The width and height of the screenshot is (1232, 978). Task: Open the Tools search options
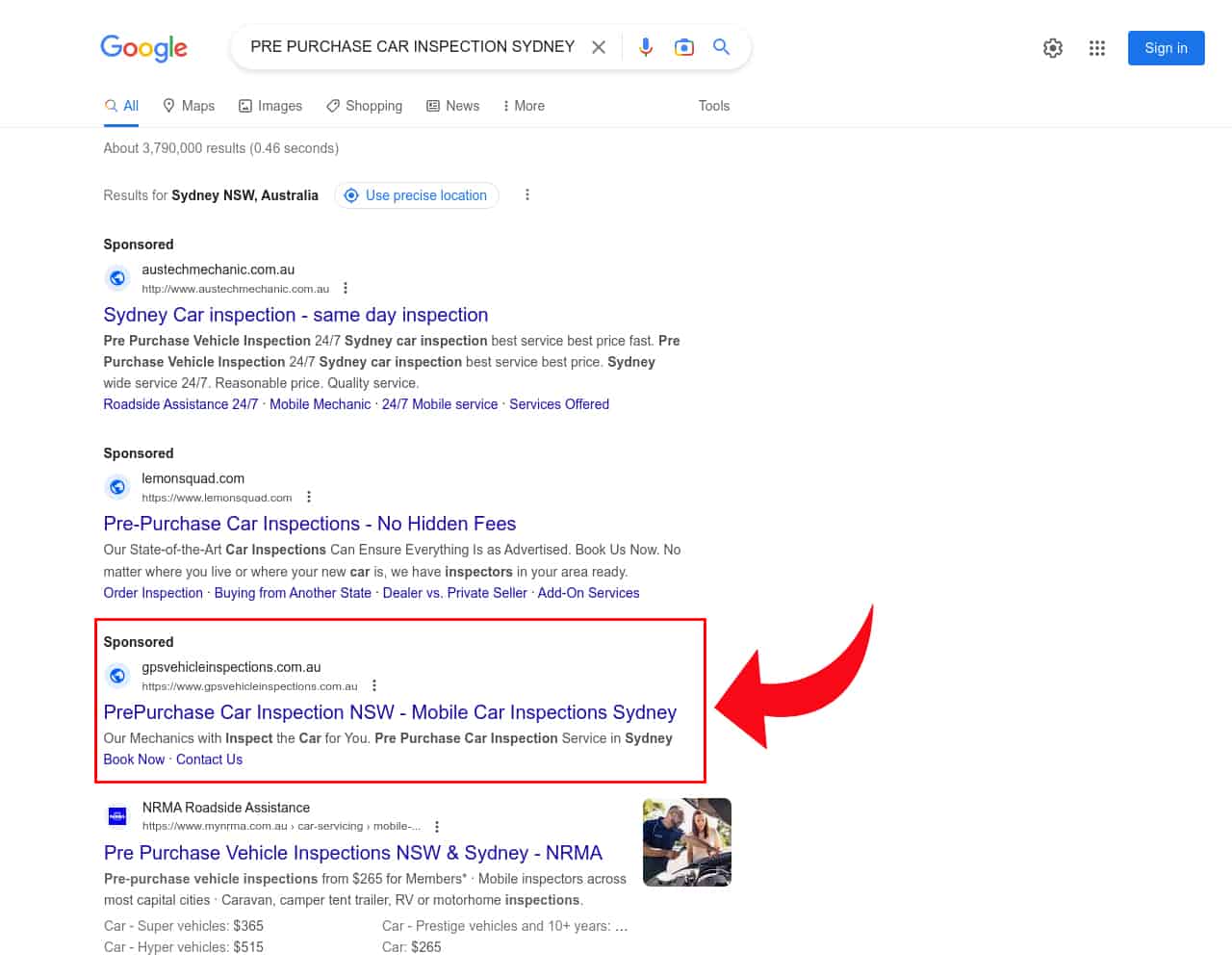click(x=713, y=106)
